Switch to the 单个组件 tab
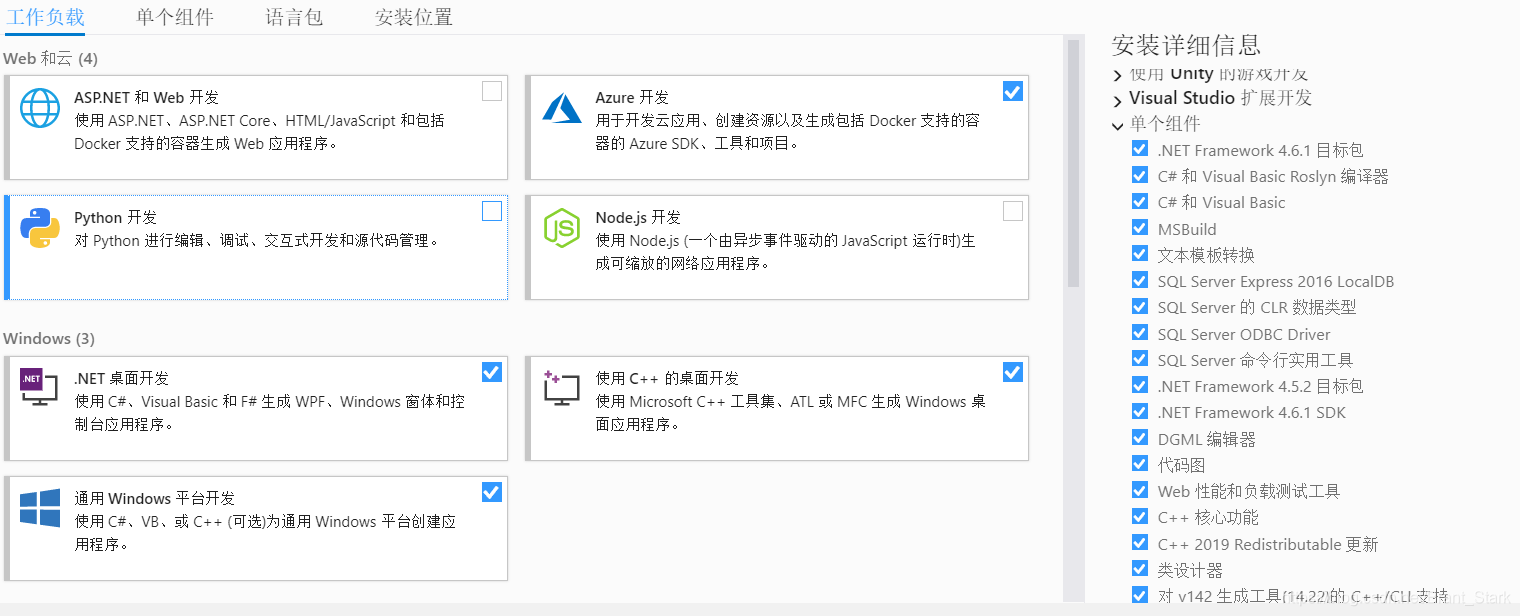The width and height of the screenshot is (1520, 616). (174, 17)
